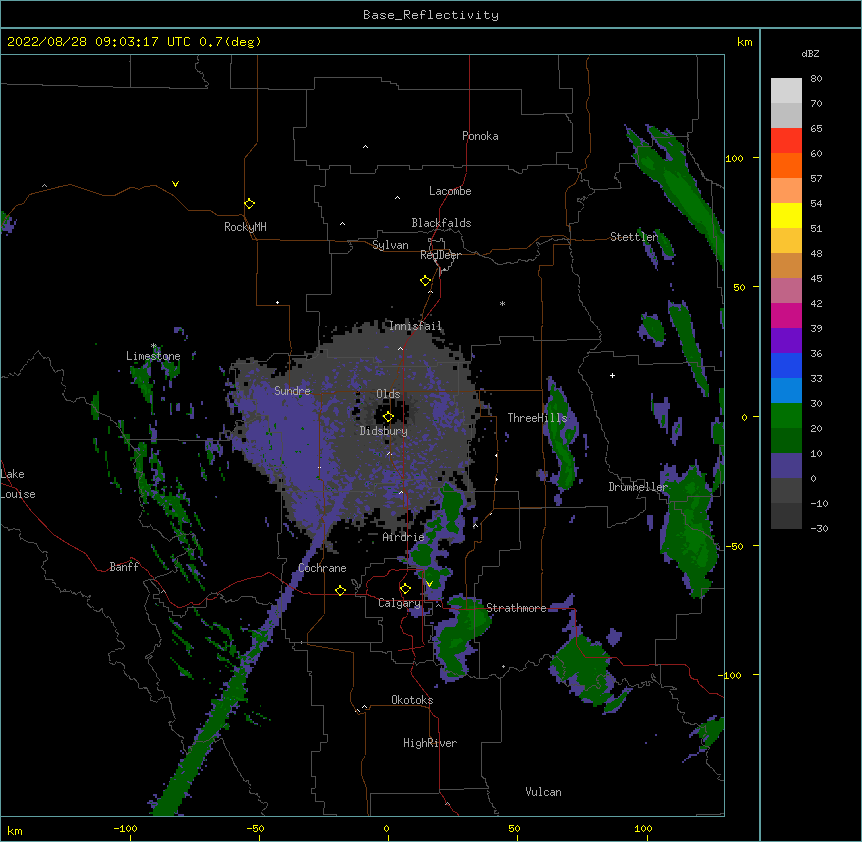
Task: Click the Vulcan city label
Action: point(543,792)
